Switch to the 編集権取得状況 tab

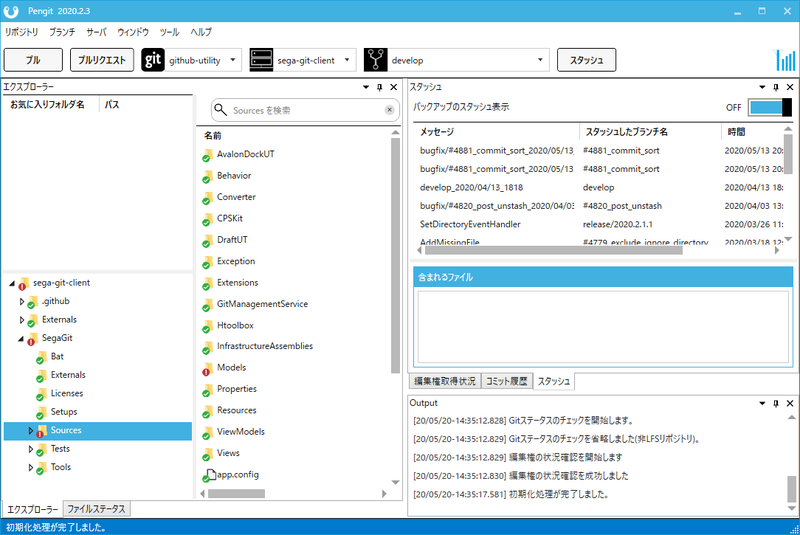pos(445,381)
